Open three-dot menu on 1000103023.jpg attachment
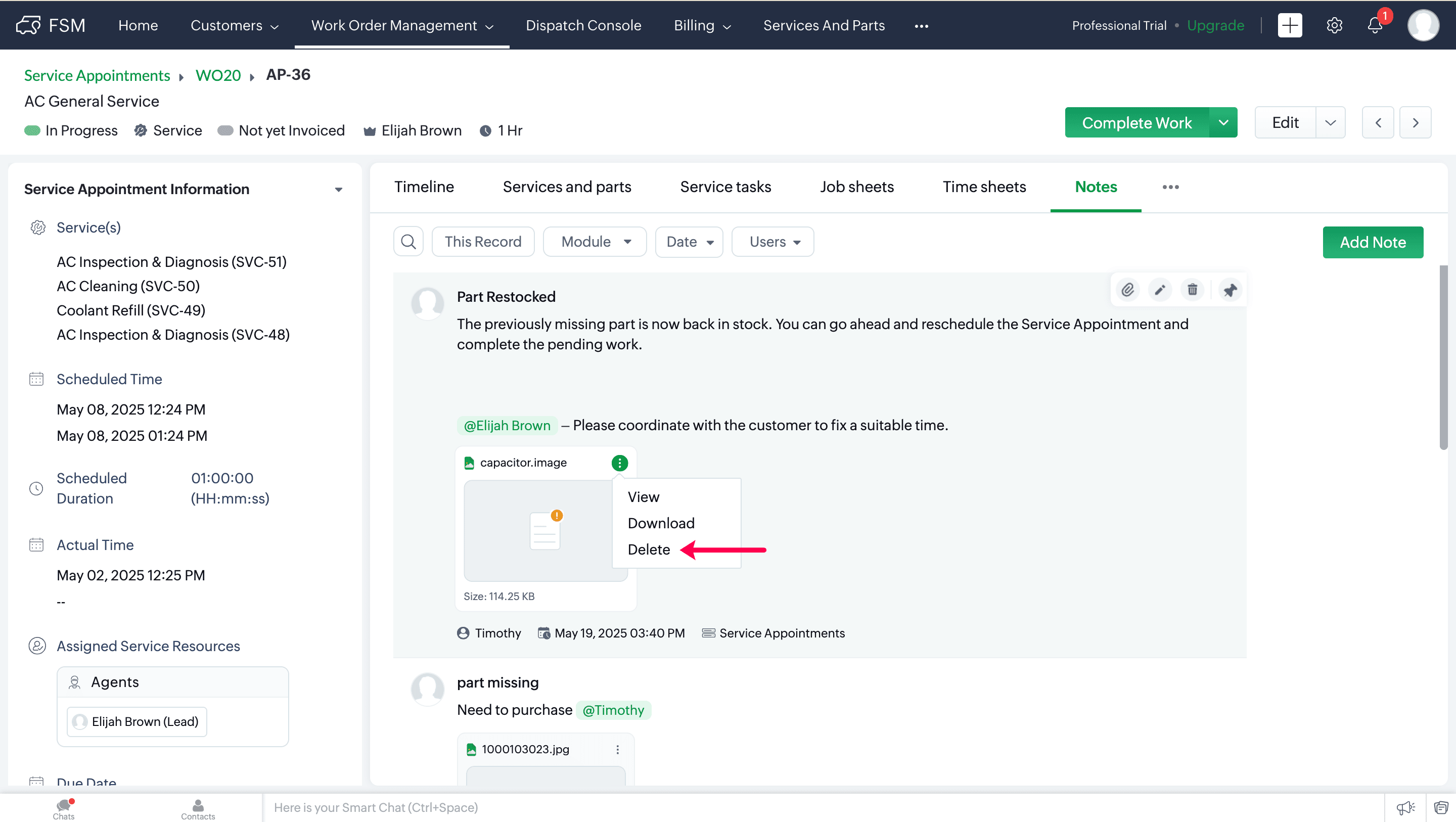The image size is (1456, 822). point(617,749)
